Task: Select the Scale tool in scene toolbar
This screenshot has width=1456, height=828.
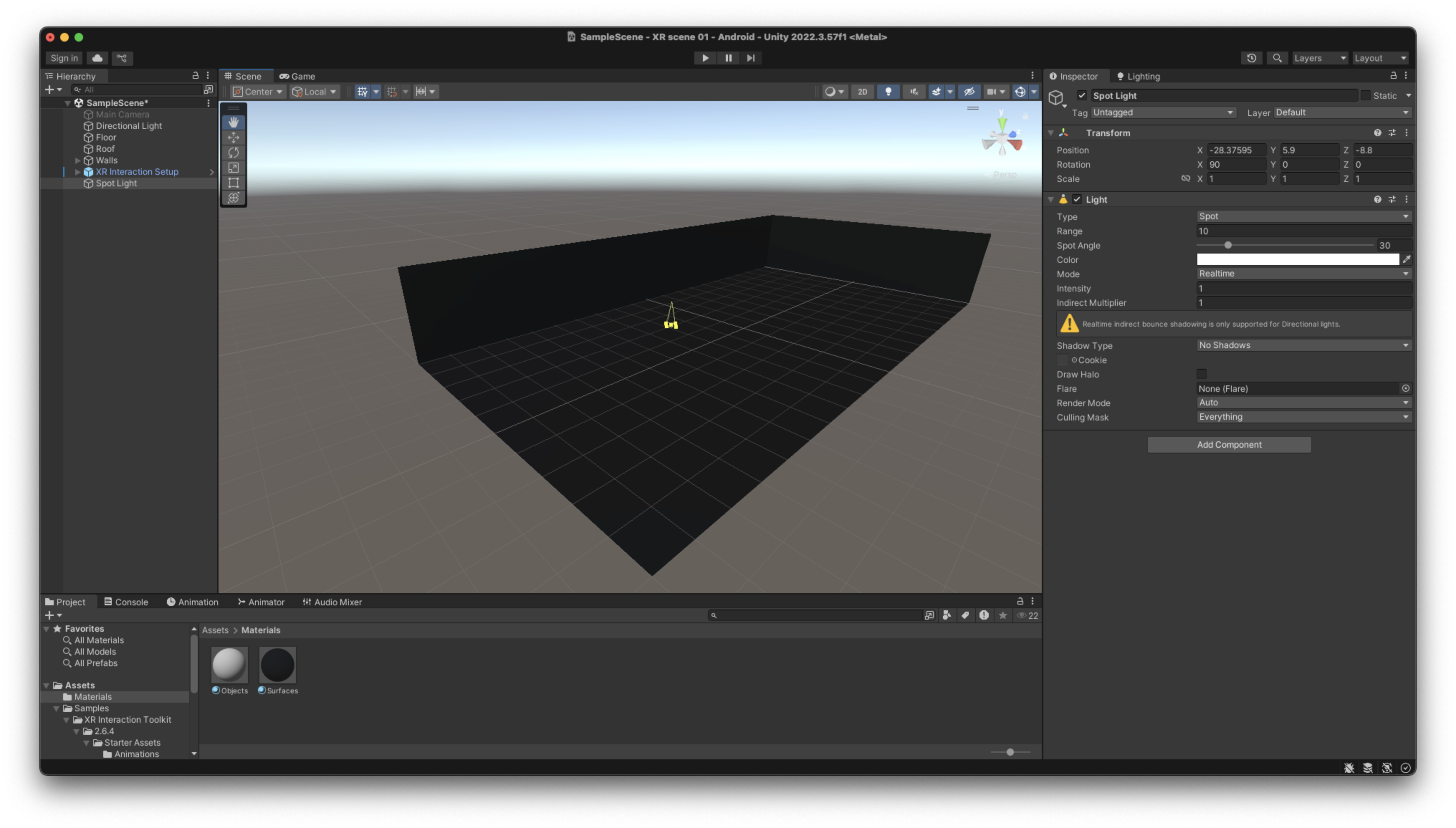Action: tap(233, 168)
